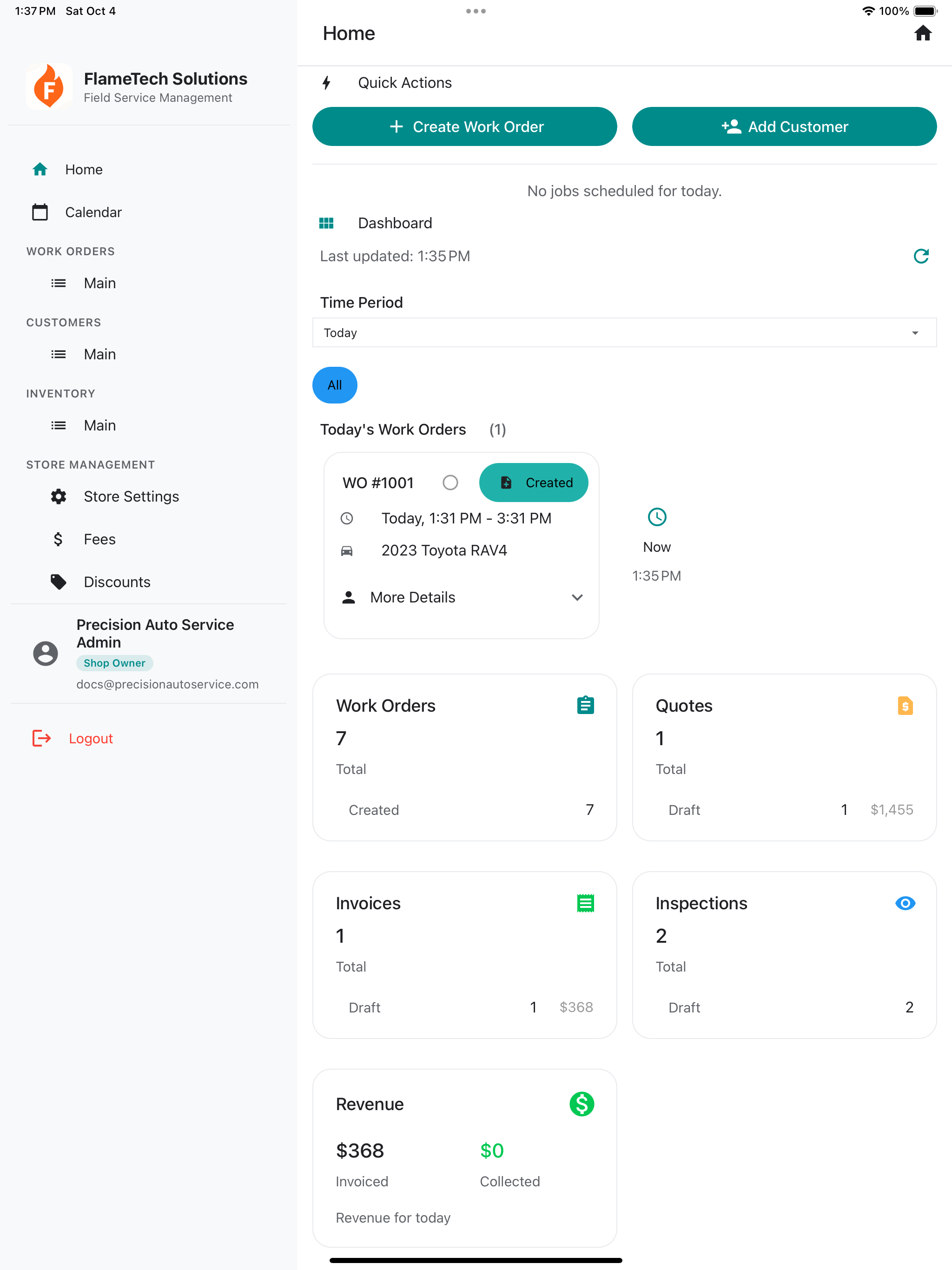Open Store Settings gear icon
Image resolution: width=952 pixels, height=1270 pixels.
59,496
